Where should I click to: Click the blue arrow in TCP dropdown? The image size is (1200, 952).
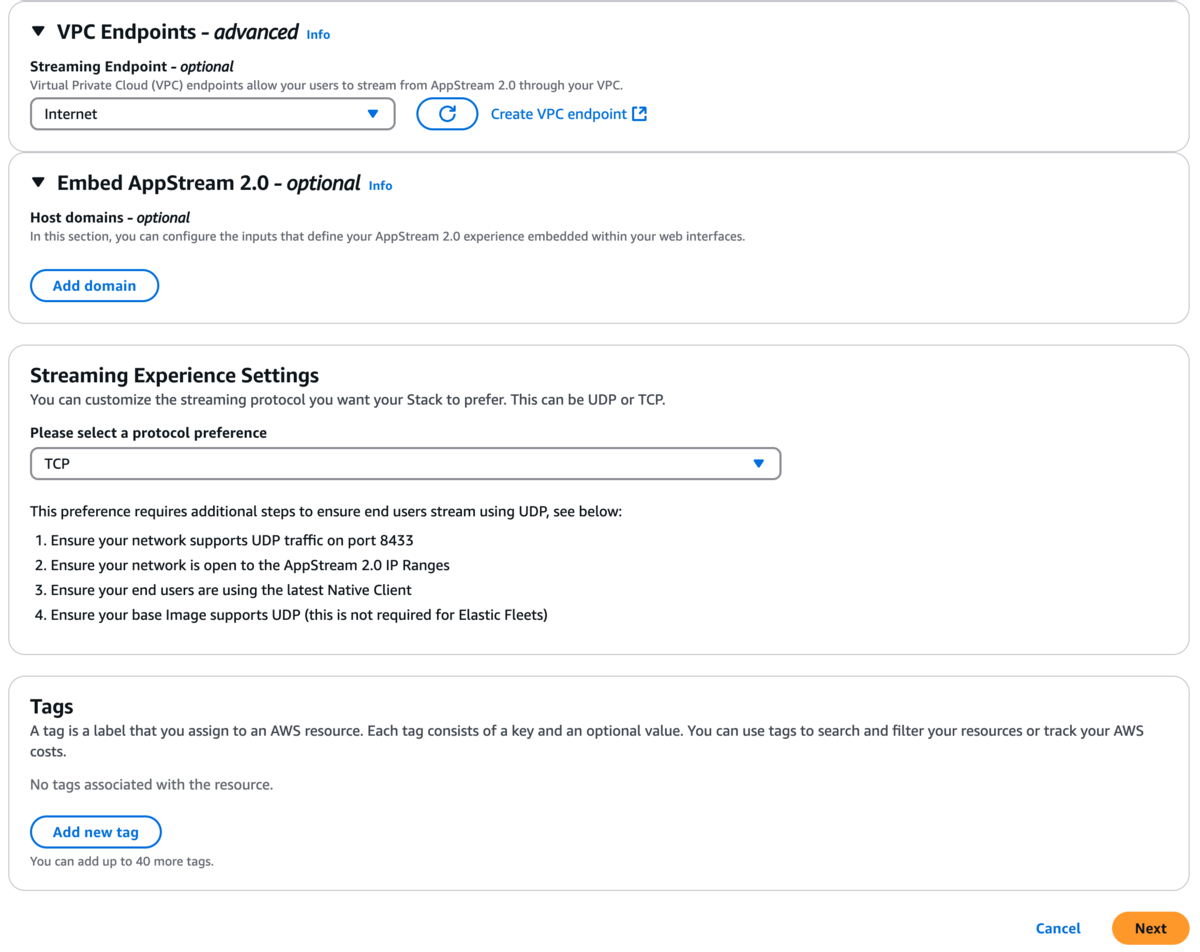pyautogui.click(x=759, y=464)
